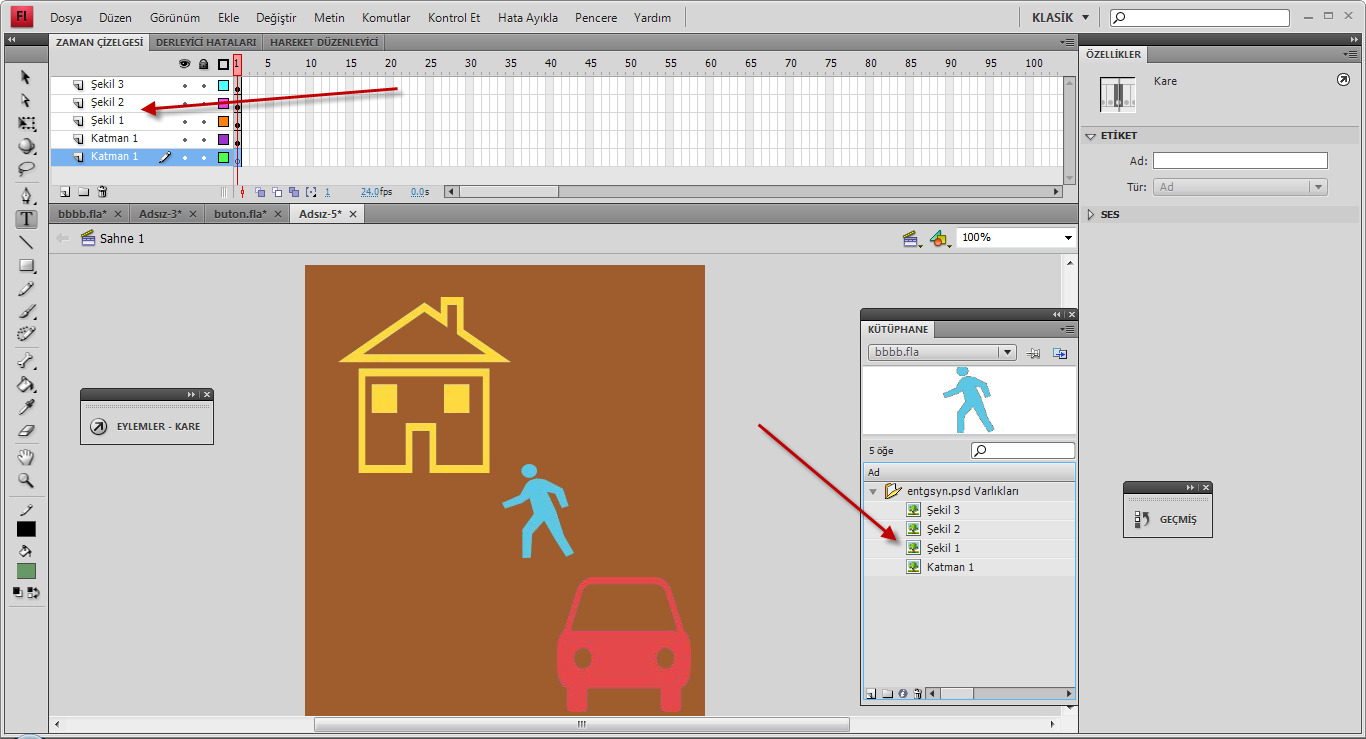This screenshot has width=1366, height=739.
Task: Select the Bone tool
Action: click(26, 361)
